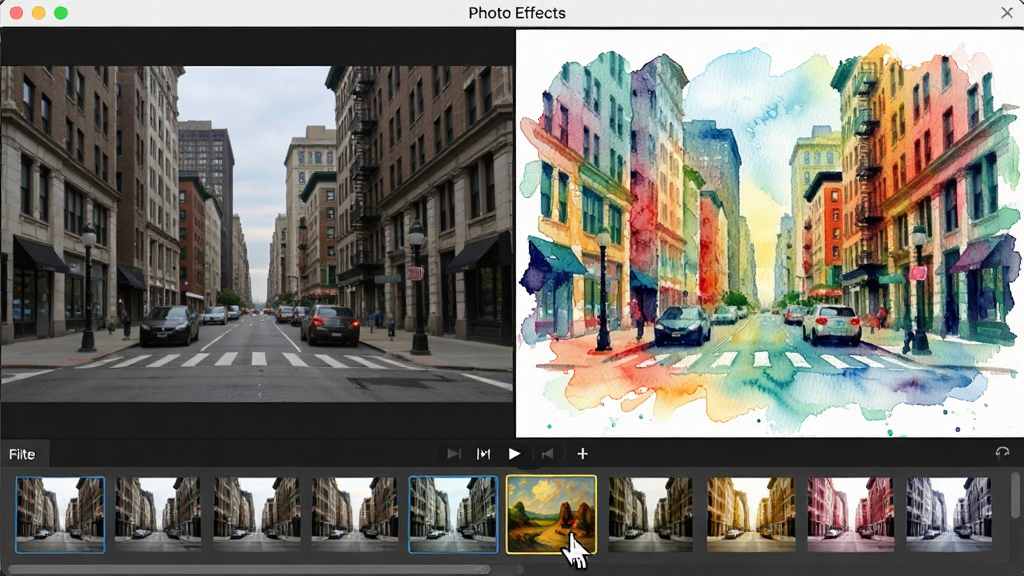Click the vertical scrollbar beside the filter strip

pyautogui.click(x=1015, y=496)
